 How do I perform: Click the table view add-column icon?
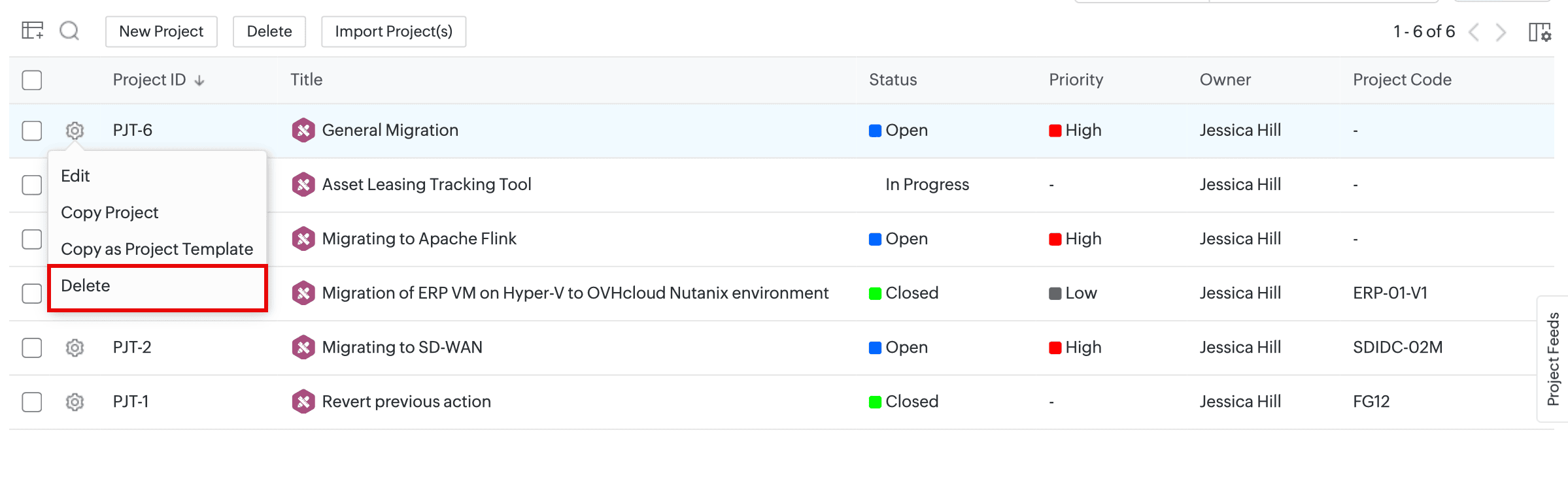[x=32, y=31]
